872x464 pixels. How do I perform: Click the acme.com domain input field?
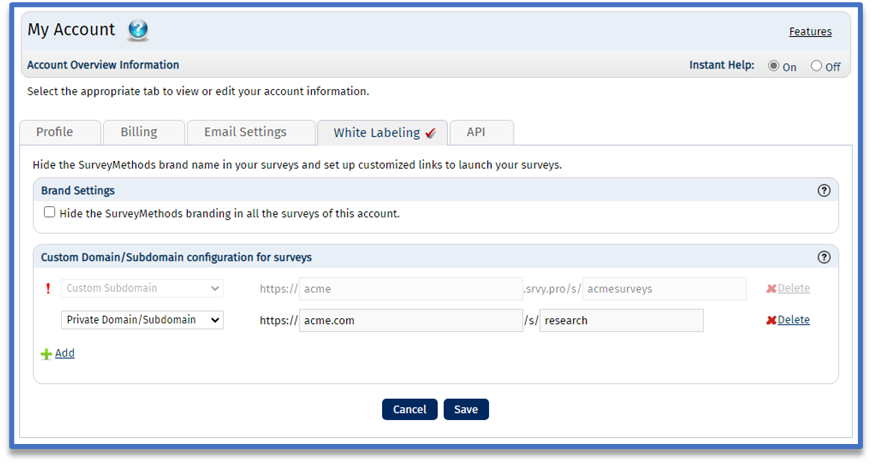tap(411, 320)
